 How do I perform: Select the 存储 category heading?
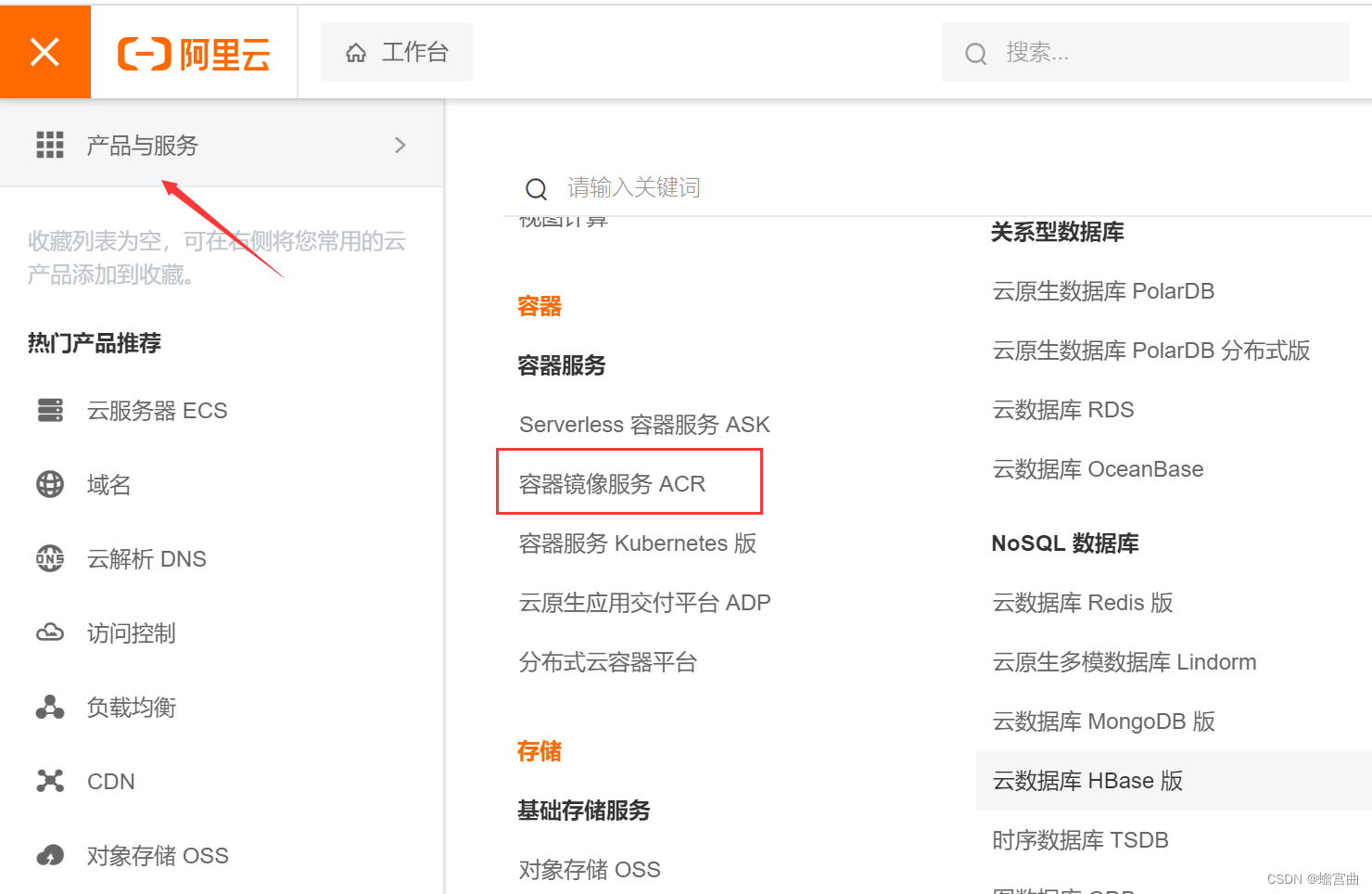[x=540, y=751]
